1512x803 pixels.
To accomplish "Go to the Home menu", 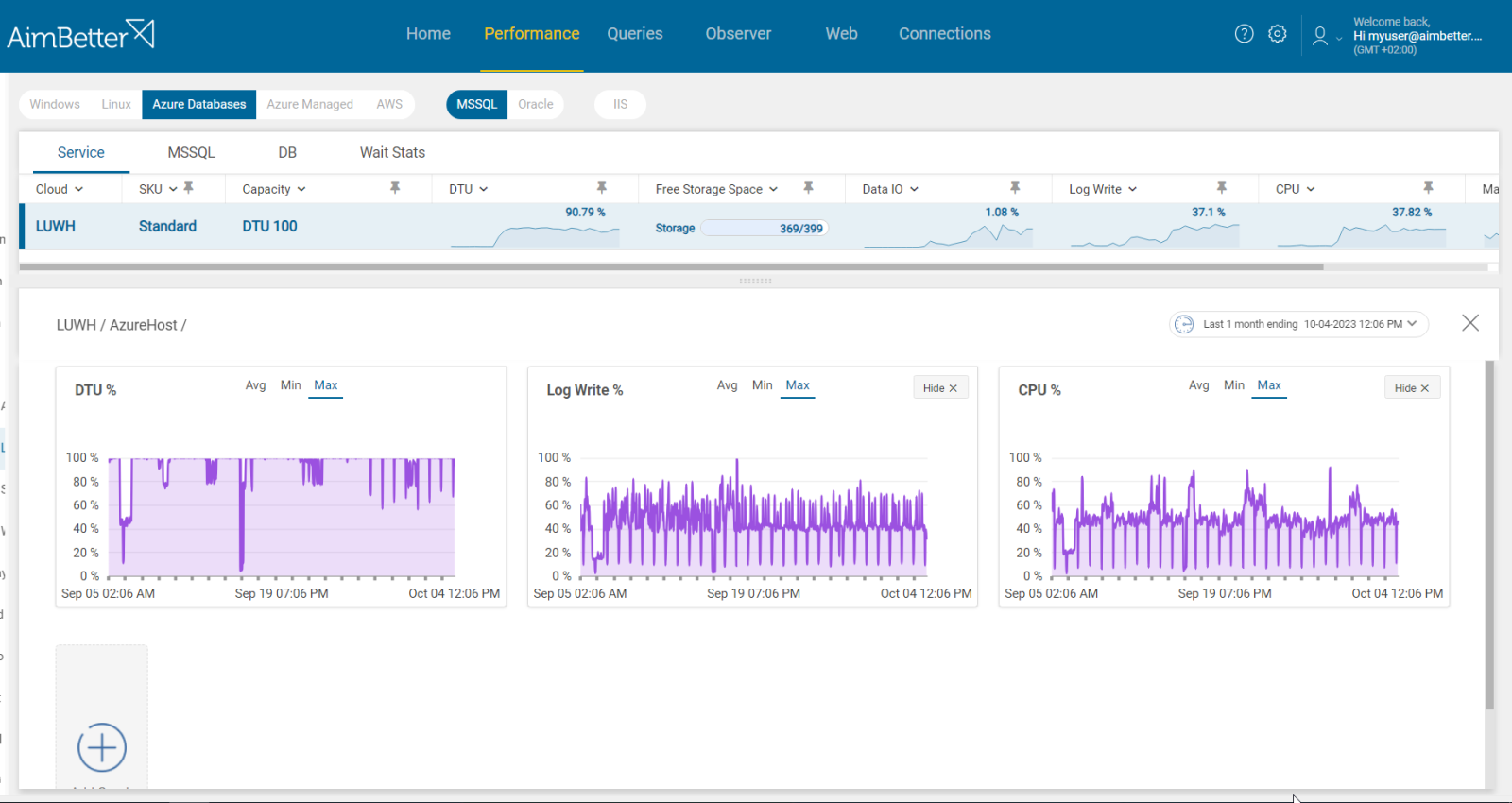I will pos(428,34).
